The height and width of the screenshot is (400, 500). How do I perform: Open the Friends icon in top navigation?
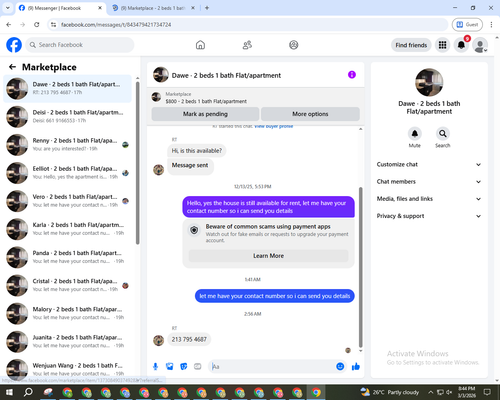click(247, 45)
